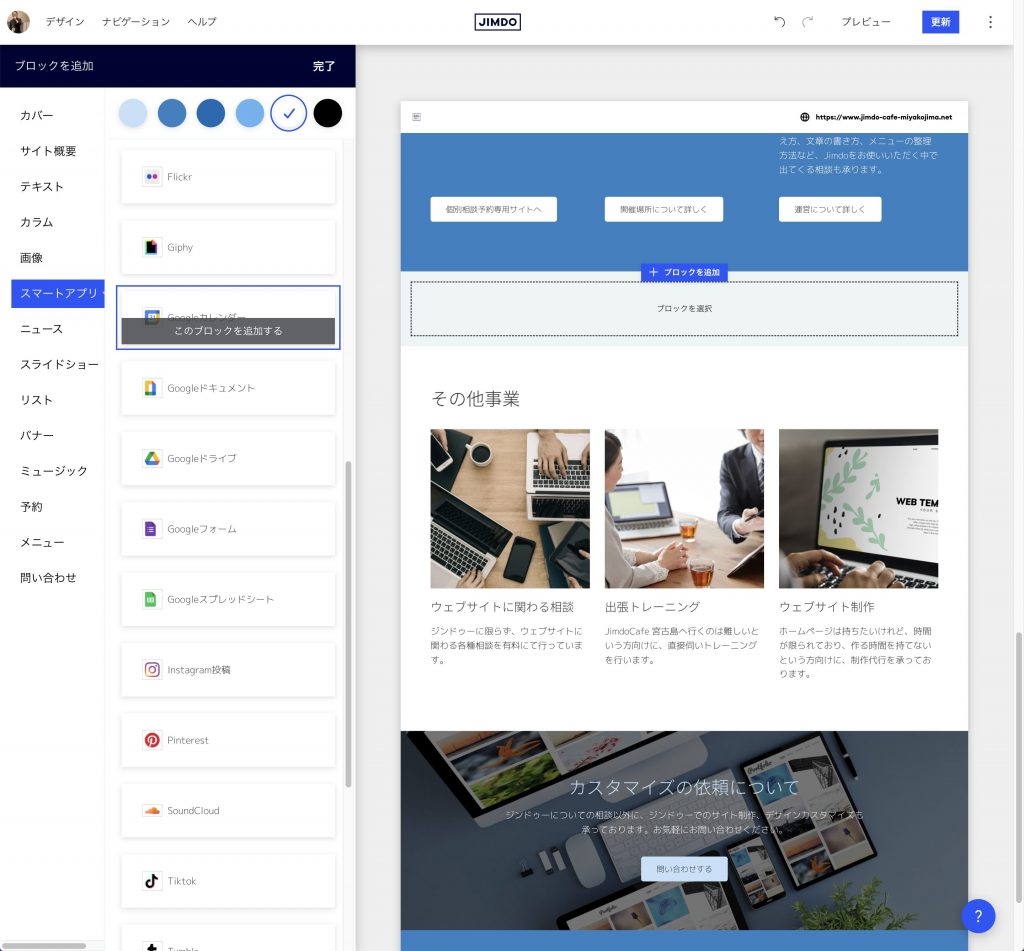Open the three-dot more options menu
This screenshot has width=1024, height=951.
tap(990, 22)
